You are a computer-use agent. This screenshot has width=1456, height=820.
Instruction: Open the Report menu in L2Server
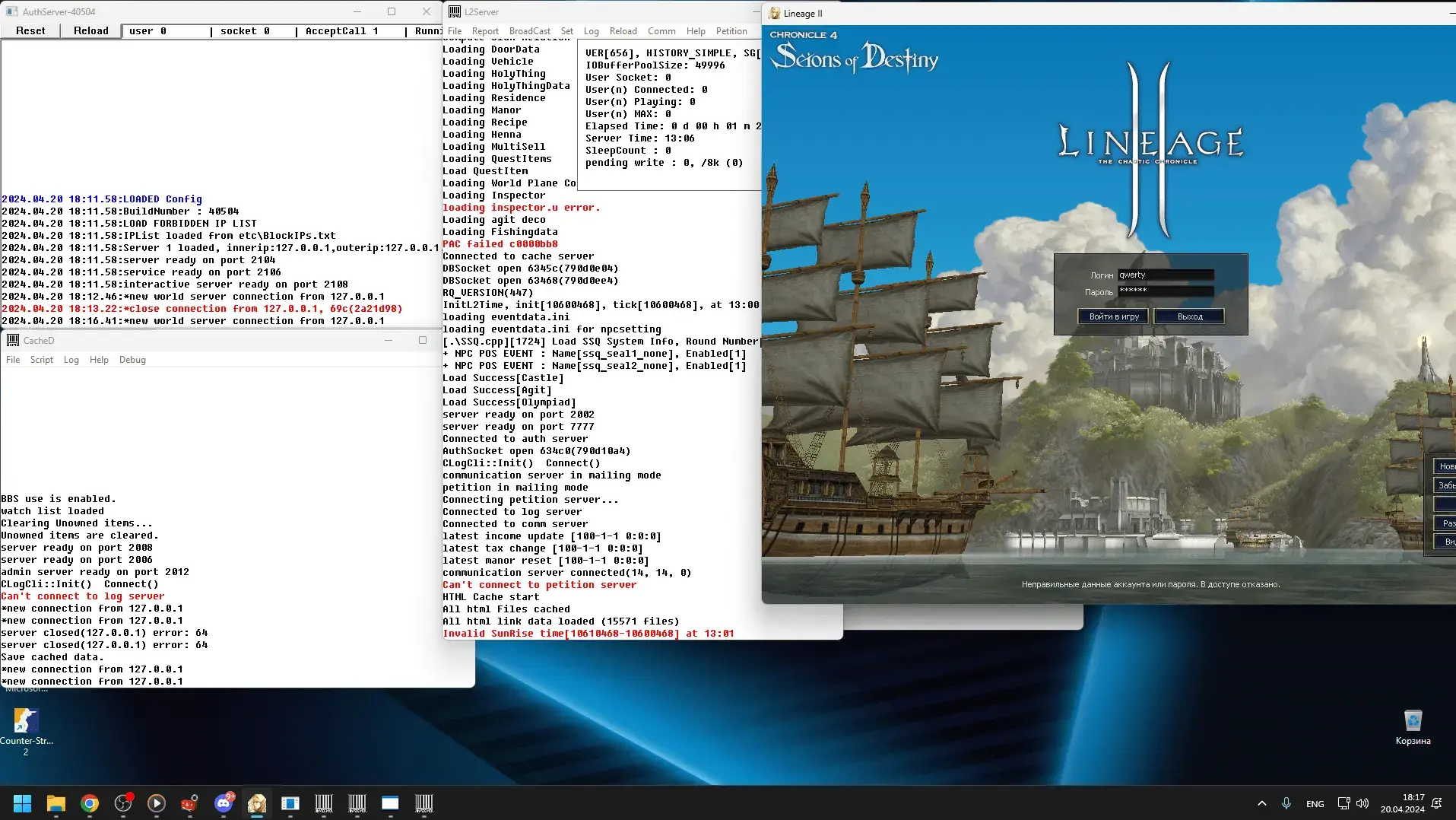coord(485,31)
